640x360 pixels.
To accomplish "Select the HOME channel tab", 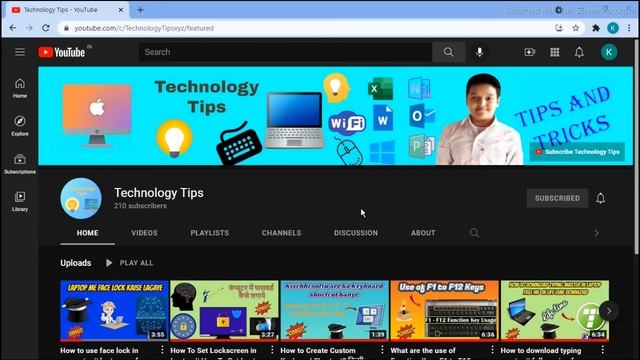I will point(87,233).
